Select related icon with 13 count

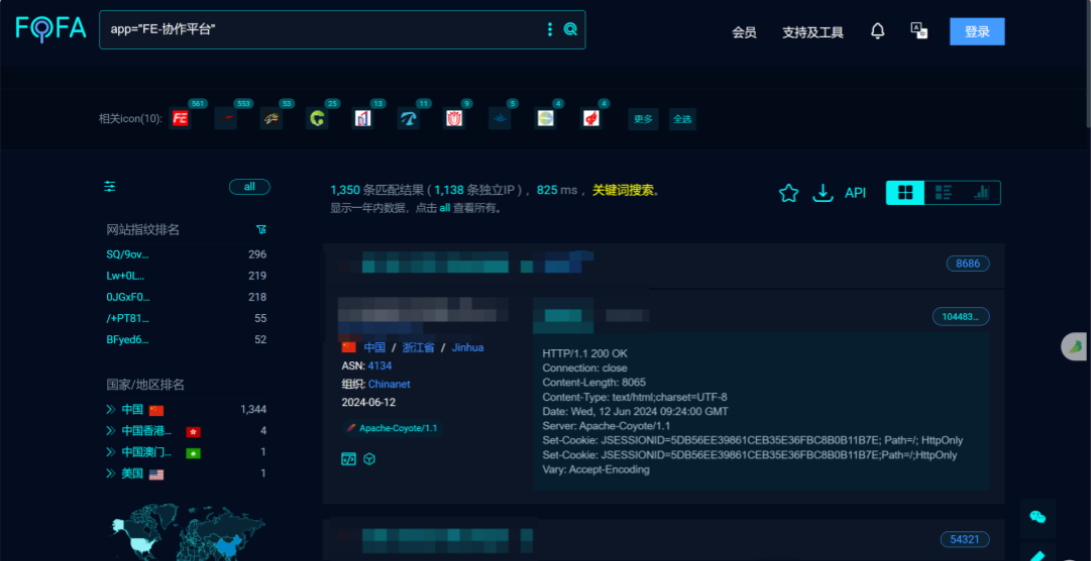pos(363,118)
